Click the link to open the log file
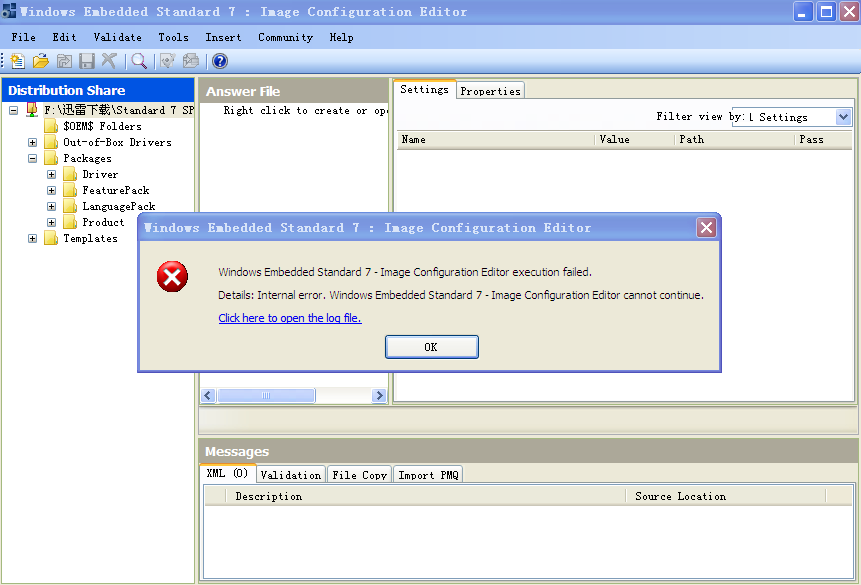The height and width of the screenshot is (585, 861). click(290, 318)
